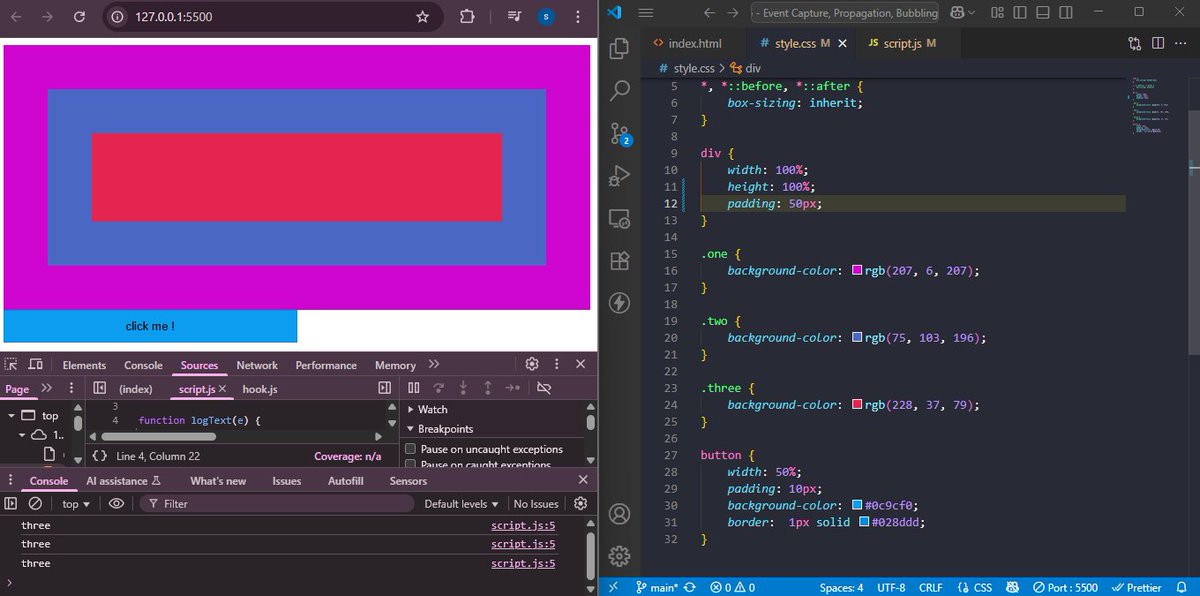Switch to DevTools Network tab
Screen dimensions: 1200x596
[257, 365]
